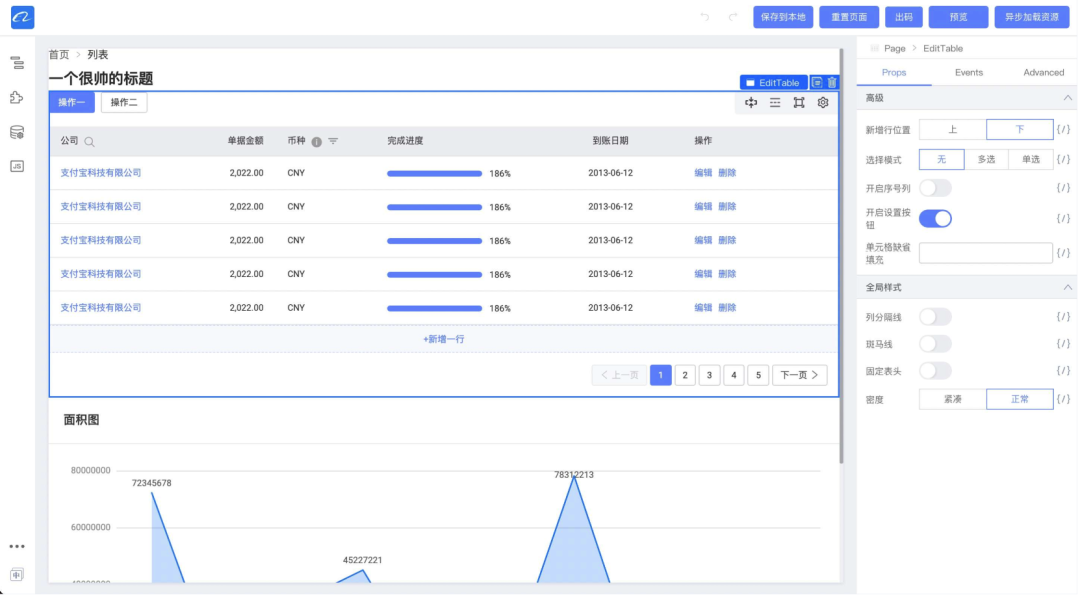The height and width of the screenshot is (606, 1080).
Task: Click the Page breadcrumb in props panel
Action: (x=895, y=48)
